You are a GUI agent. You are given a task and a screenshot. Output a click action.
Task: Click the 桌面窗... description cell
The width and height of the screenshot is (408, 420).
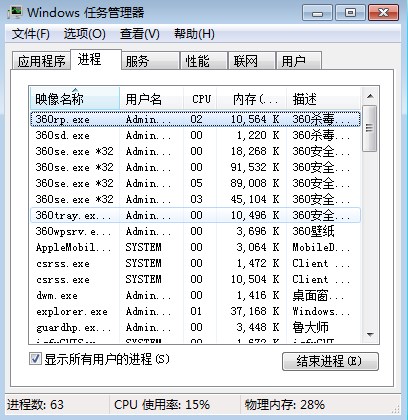(318, 295)
